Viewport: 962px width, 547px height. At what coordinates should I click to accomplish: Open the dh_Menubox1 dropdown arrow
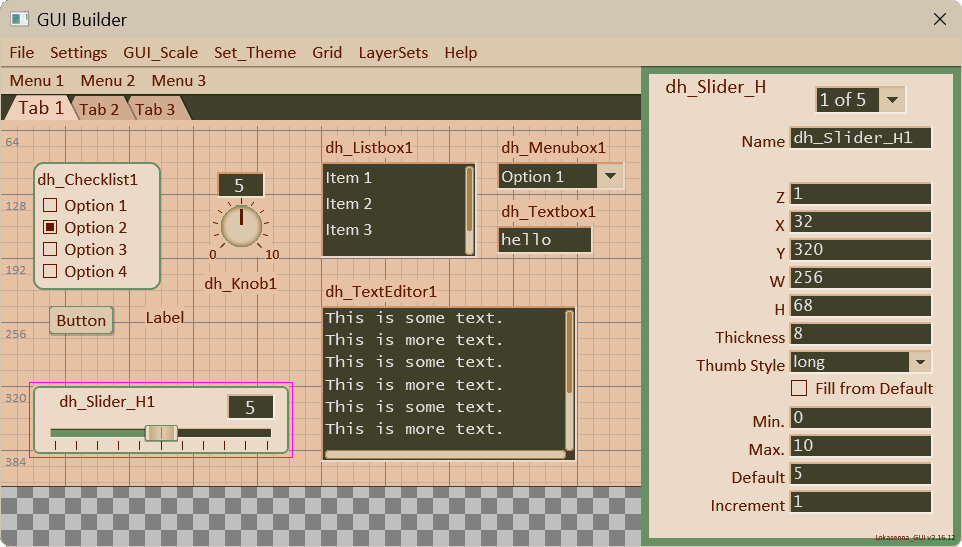tap(610, 177)
